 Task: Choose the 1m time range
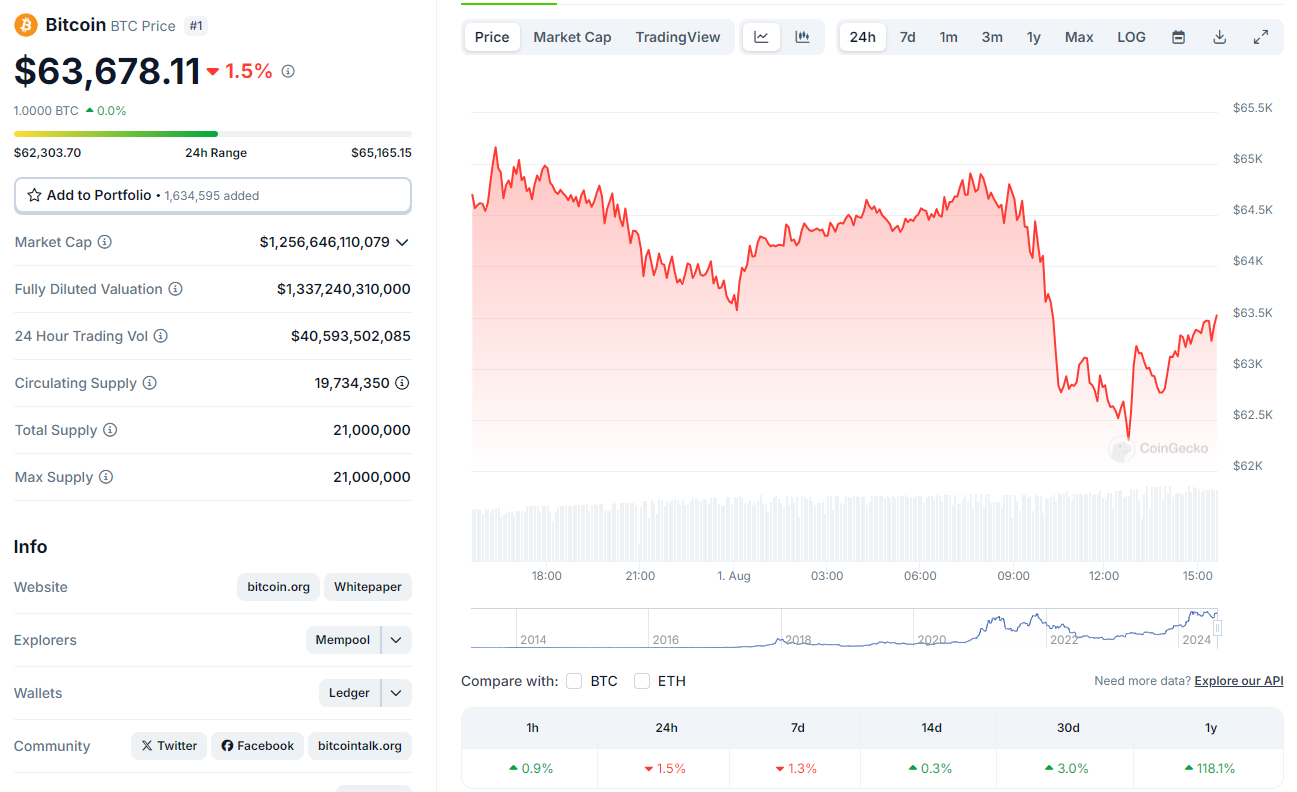point(948,37)
